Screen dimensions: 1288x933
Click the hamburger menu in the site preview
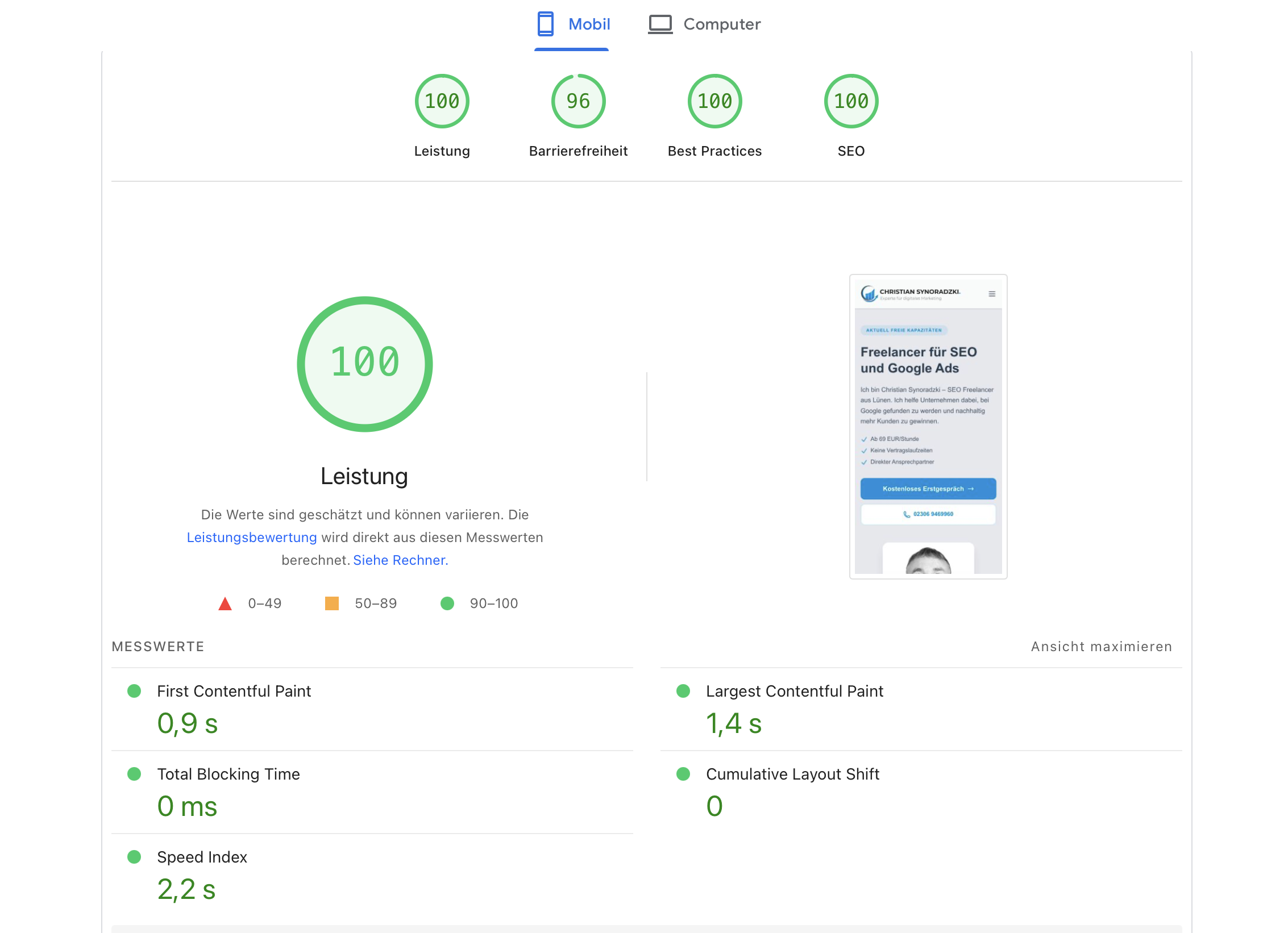tap(992, 294)
